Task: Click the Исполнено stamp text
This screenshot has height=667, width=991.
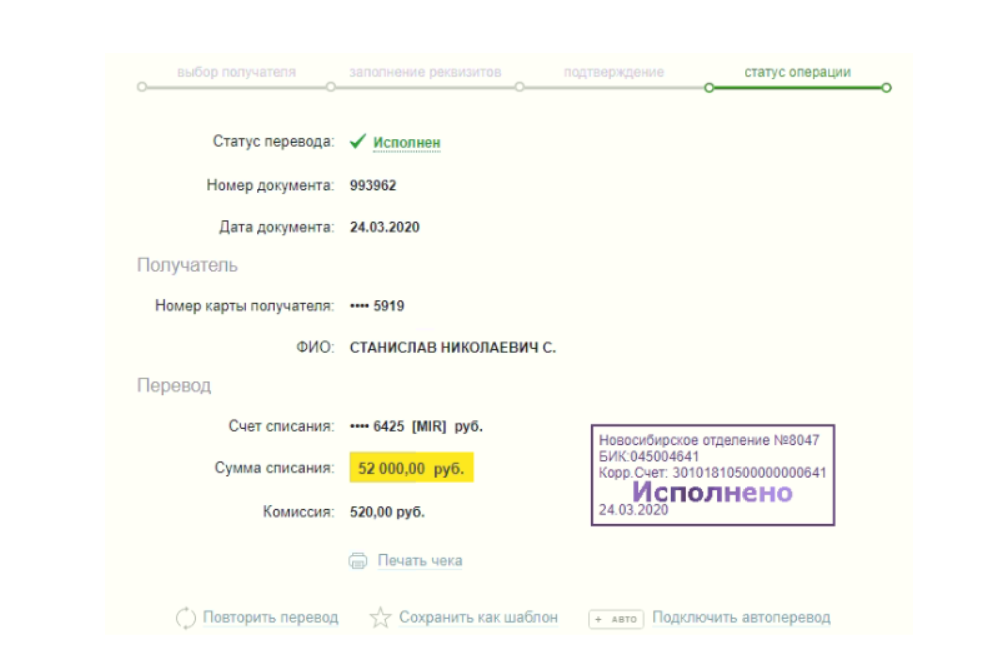Action: (x=712, y=492)
